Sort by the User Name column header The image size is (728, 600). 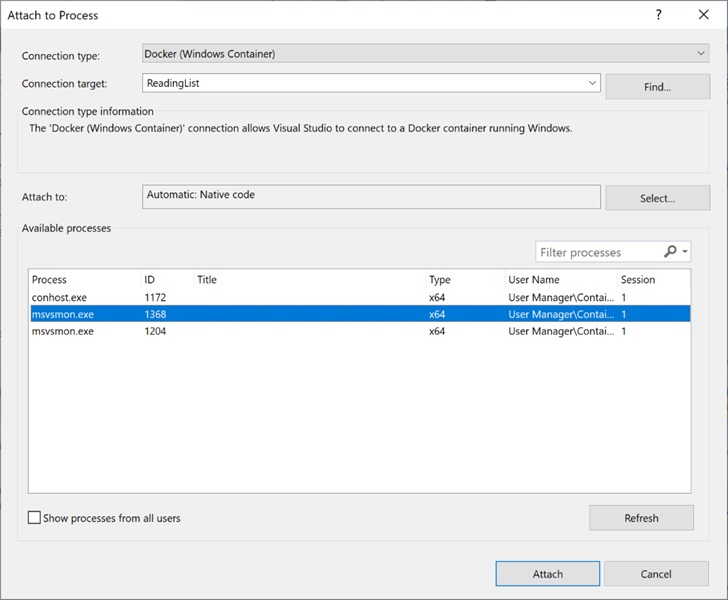coord(534,280)
